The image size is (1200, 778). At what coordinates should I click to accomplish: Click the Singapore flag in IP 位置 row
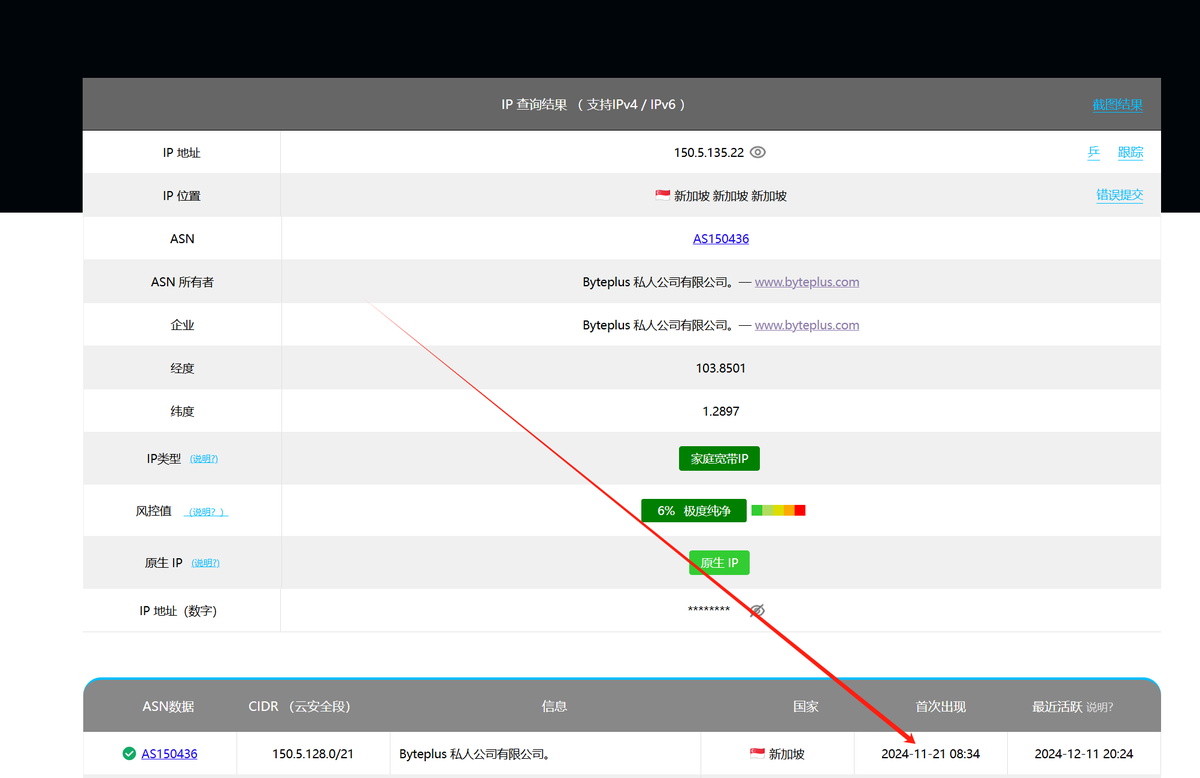click(x=662, y=196)
